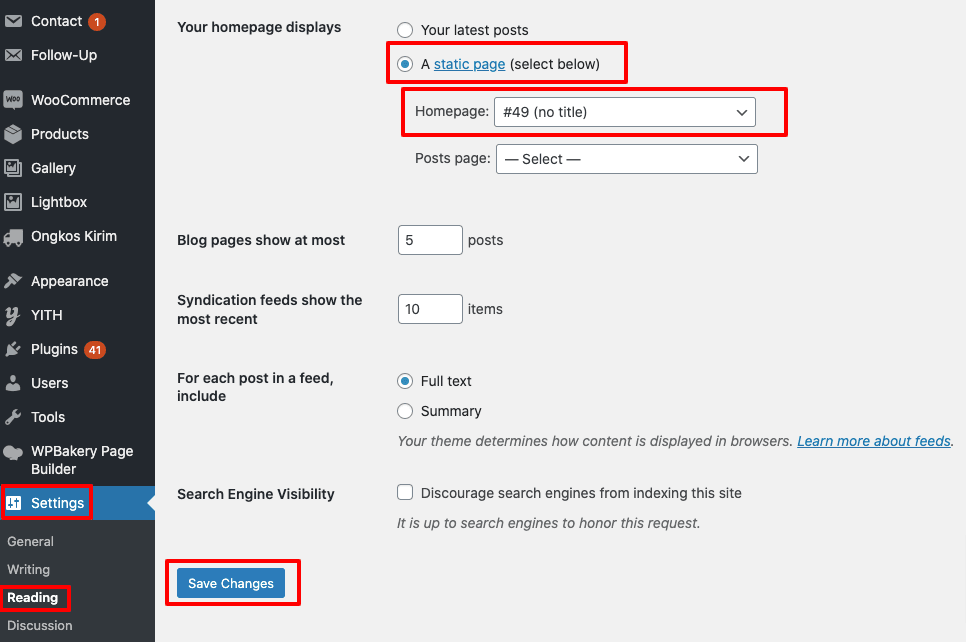Click the Blog pages show at most field
Viewport: 966px width, 642px height.
pyautogui.click(x=430, y=240)
